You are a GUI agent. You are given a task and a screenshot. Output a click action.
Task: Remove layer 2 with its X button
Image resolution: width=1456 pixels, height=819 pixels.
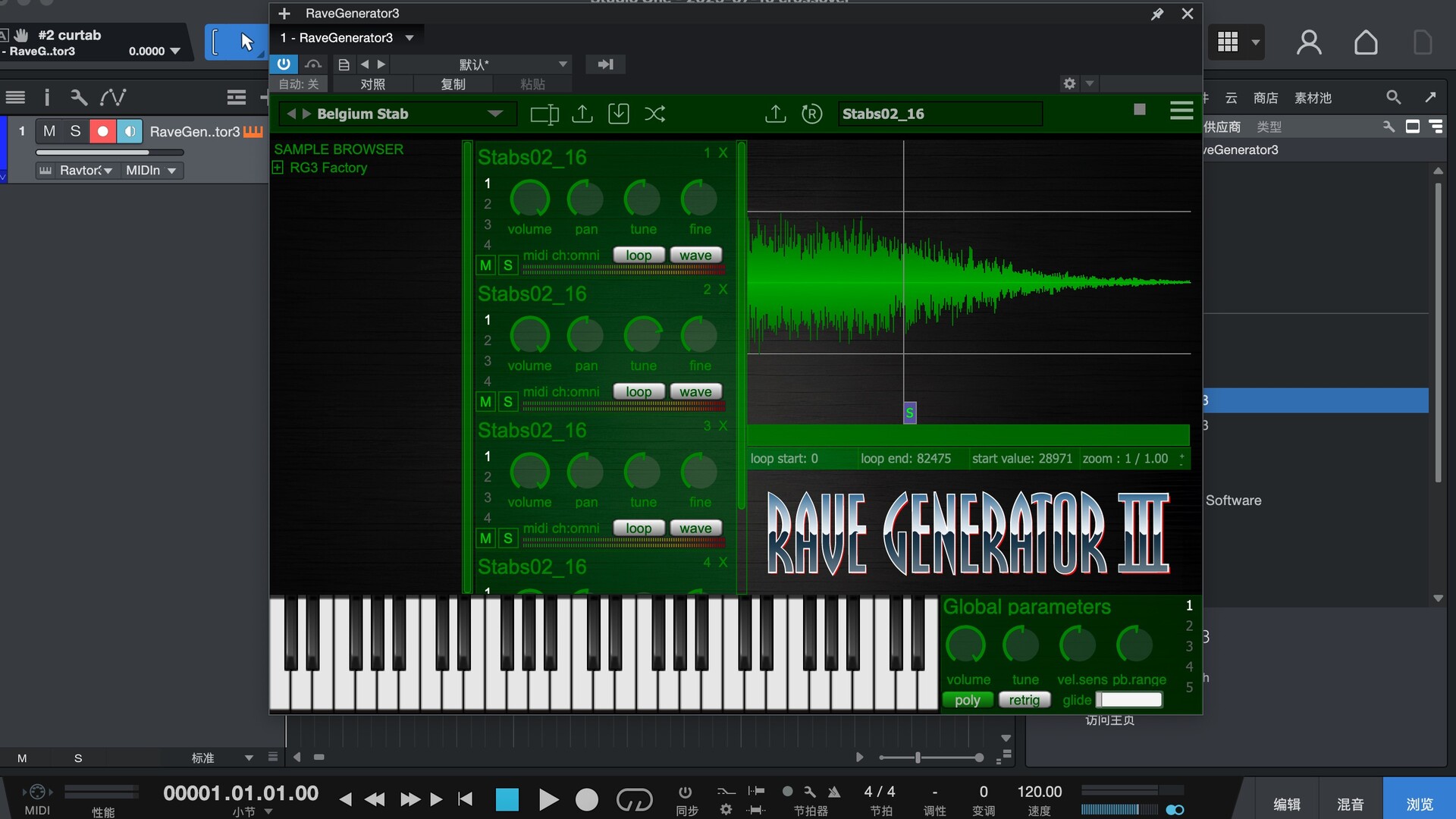[x=723, y=290]
